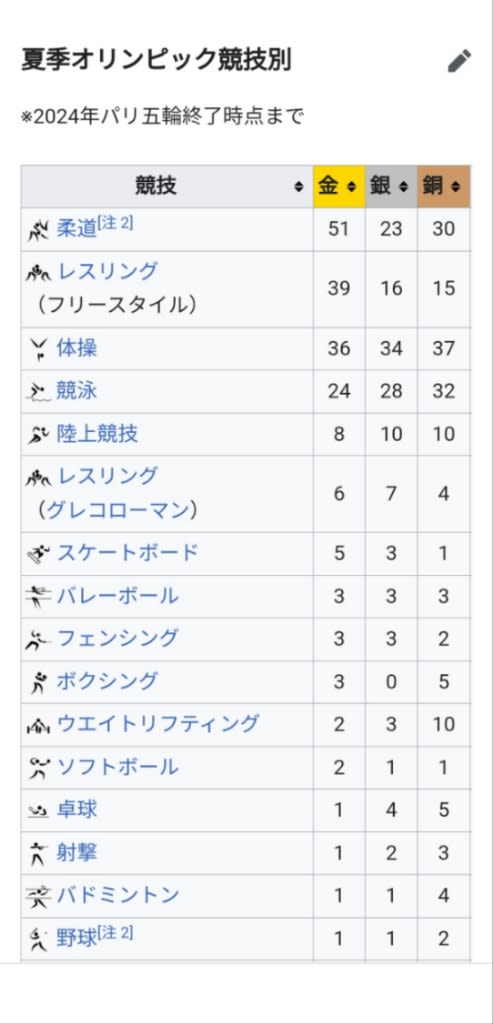Tap the pencil edit icon for the section
The image size is (493, 1024).
459,61
